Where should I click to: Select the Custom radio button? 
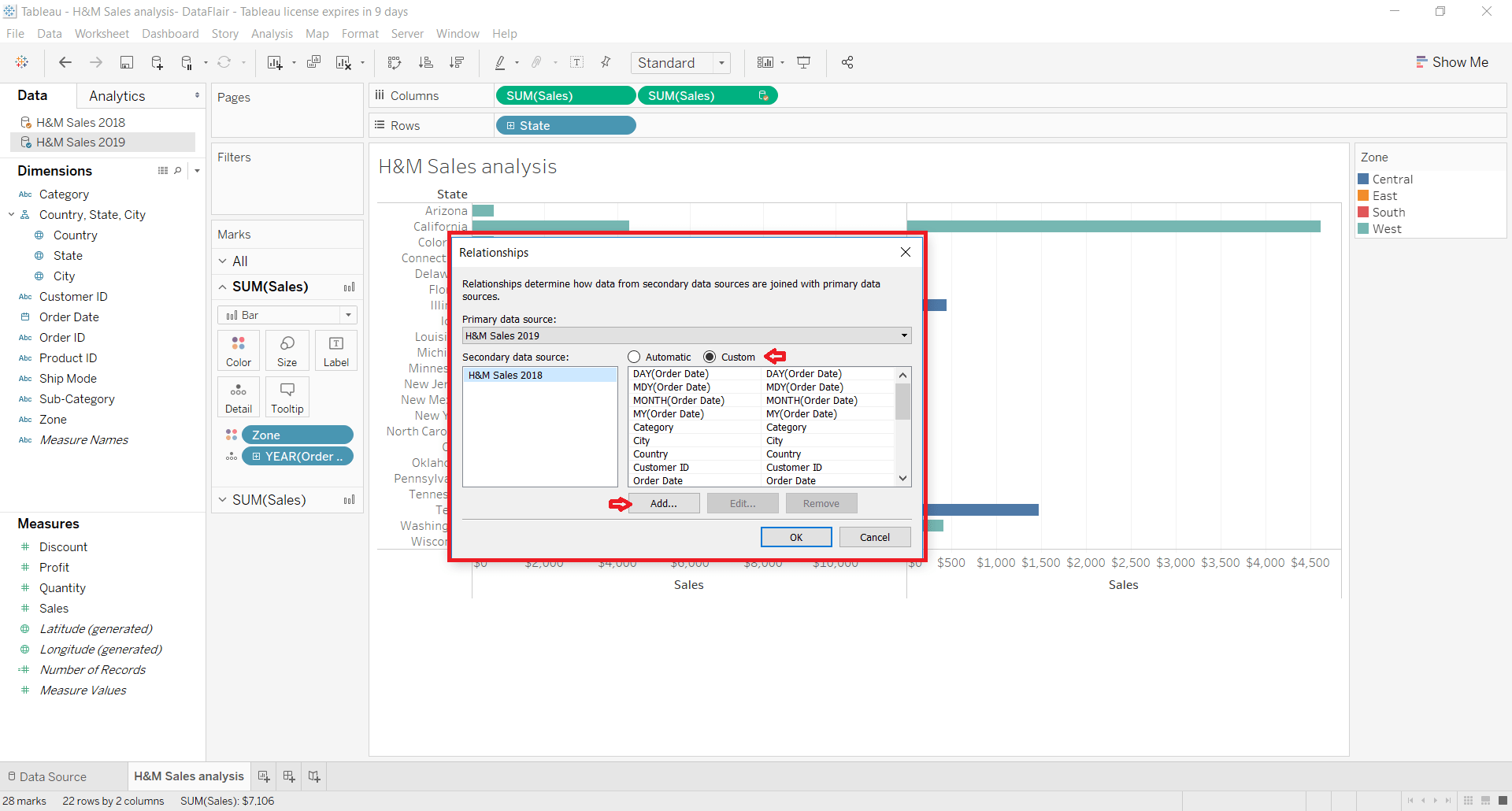(x=711, y=357)
